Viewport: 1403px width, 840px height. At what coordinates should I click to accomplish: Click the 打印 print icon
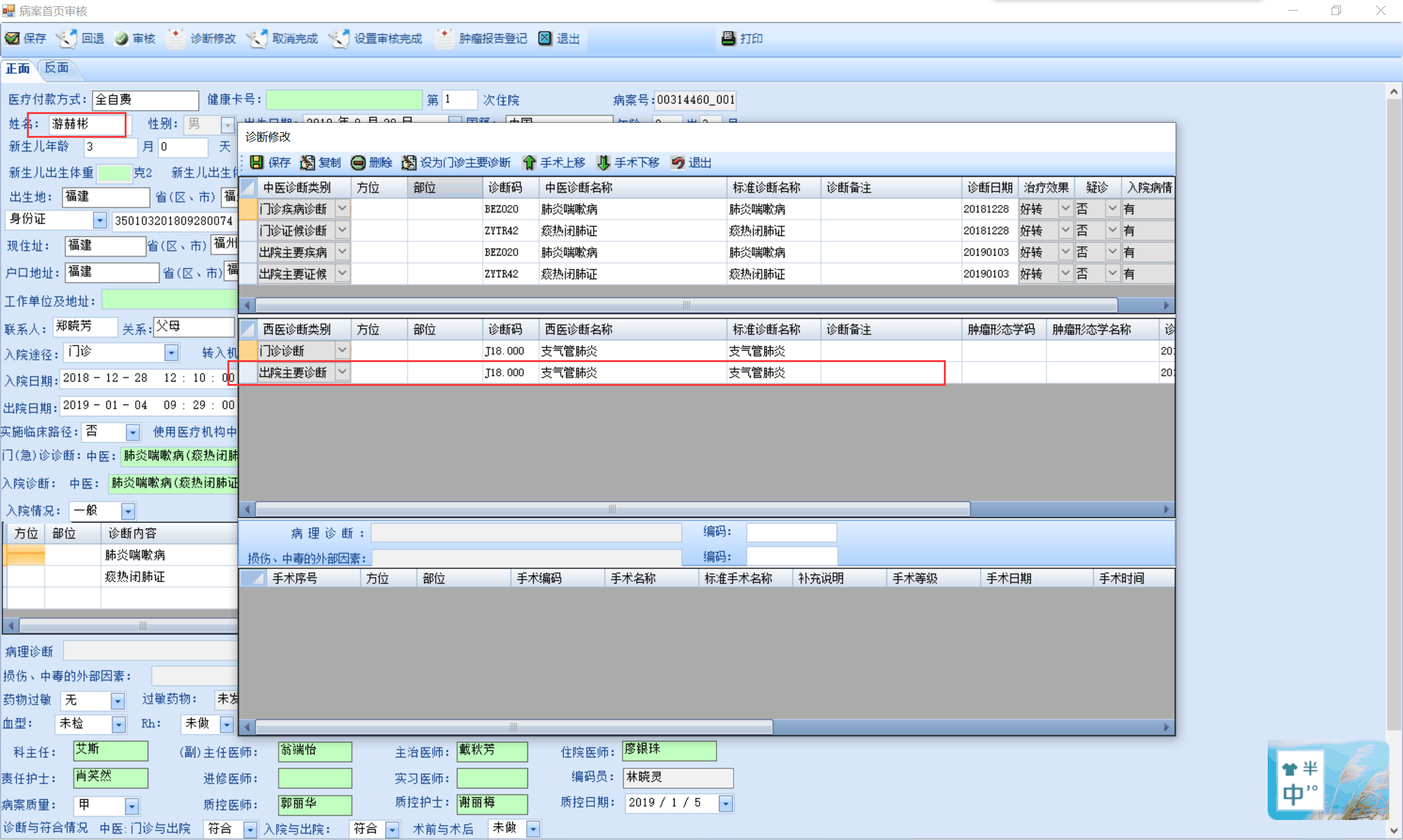(728, 38)
